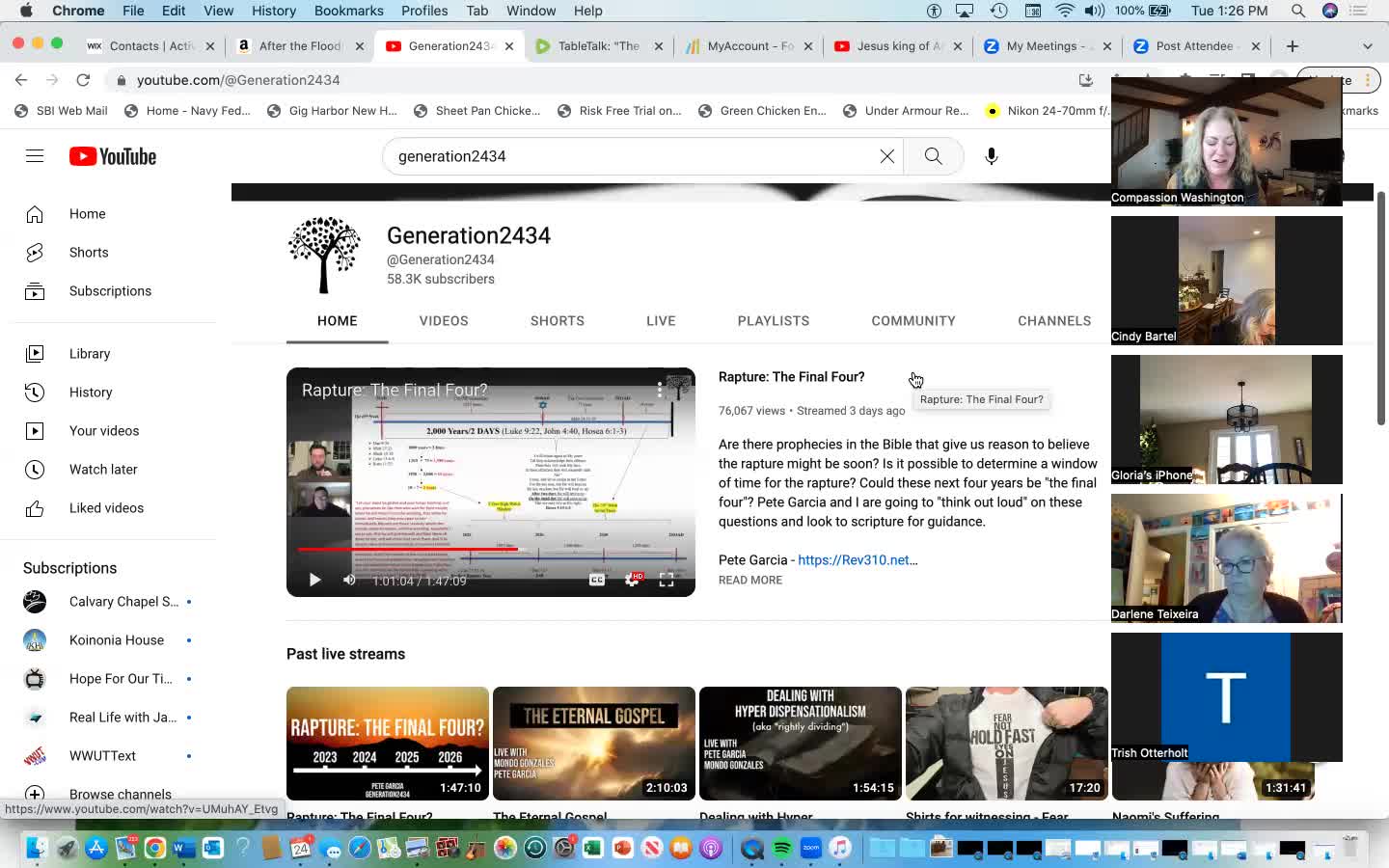Viewport: 1389px width, 868px height.
Task: Open Spotify from the Dock
Action: pos(781,848)
